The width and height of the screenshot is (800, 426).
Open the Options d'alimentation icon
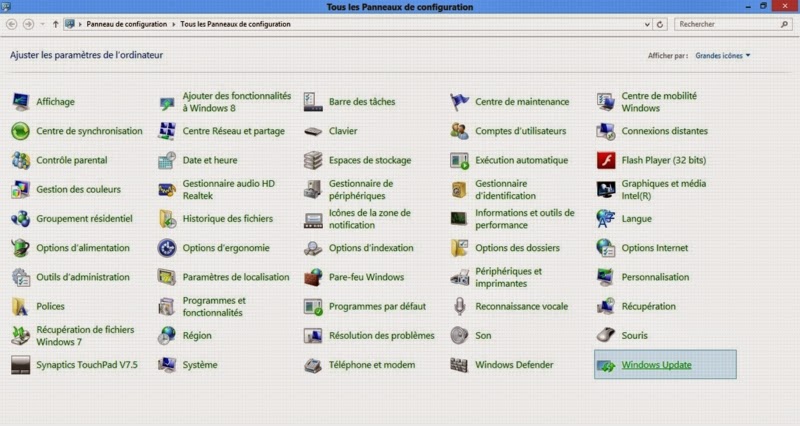click(21, 248)
